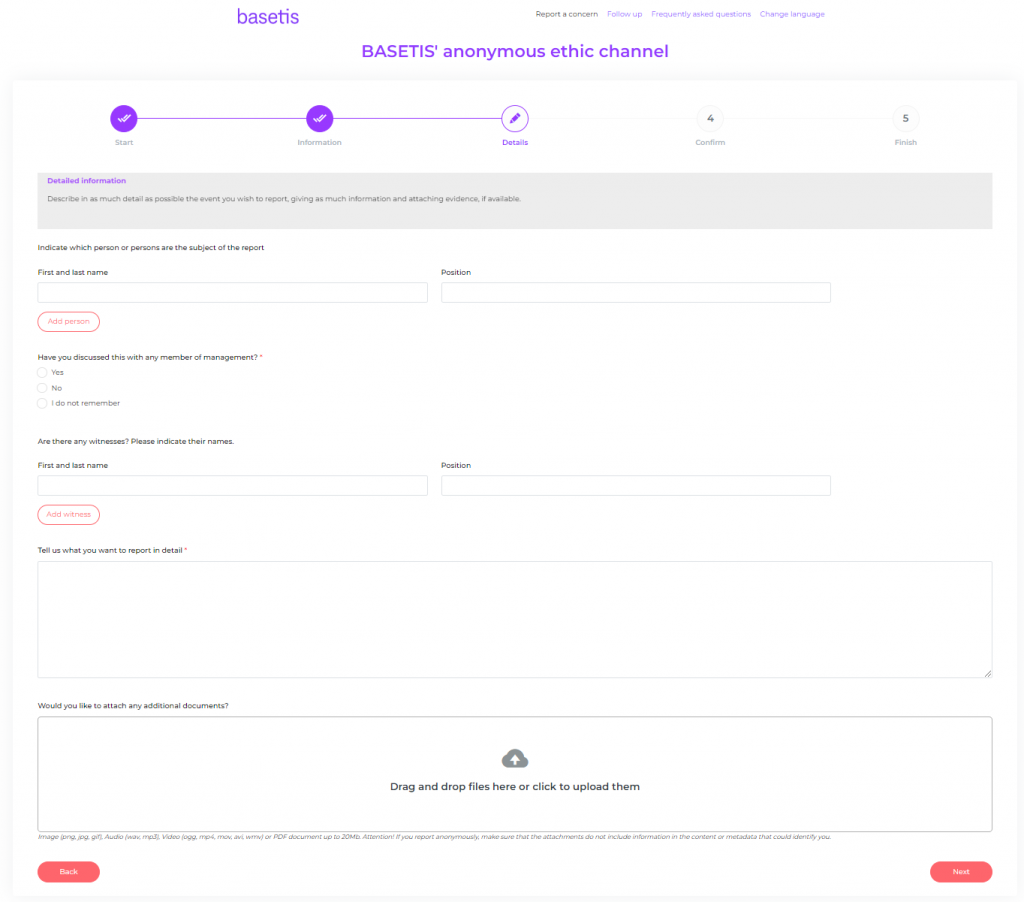Screen dimensions: 1024x902
Task: Select step 5 Finish circle
Action: pyautogui.click(x=905, y=118)
